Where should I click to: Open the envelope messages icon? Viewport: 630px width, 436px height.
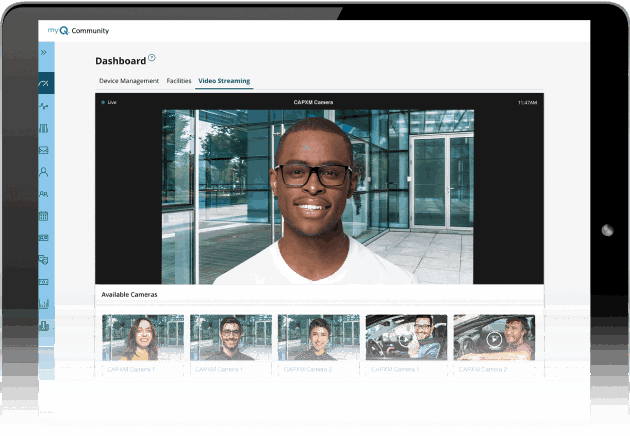point(44,150)
